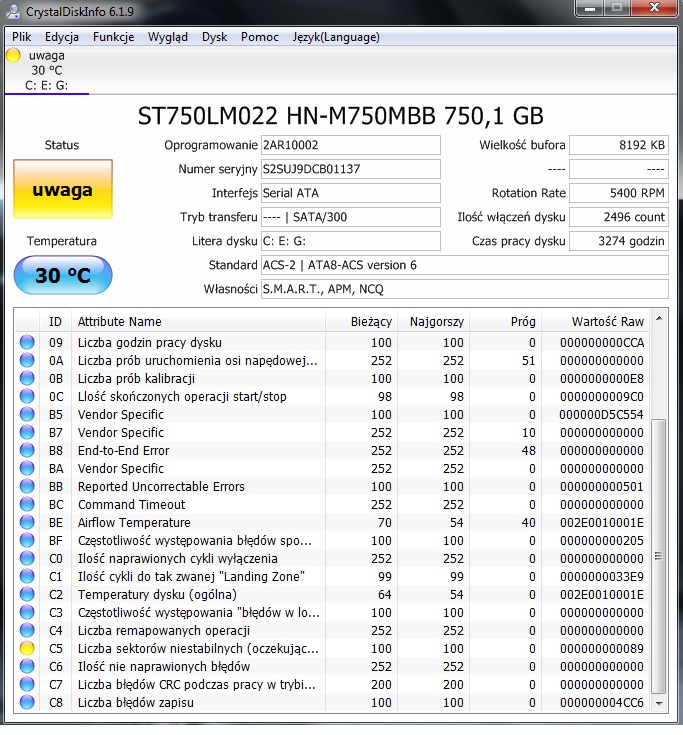Viewport: 683px width, 735px height.
Task: Click the blue status dot for attribute C6
Action: pos(27,666)
